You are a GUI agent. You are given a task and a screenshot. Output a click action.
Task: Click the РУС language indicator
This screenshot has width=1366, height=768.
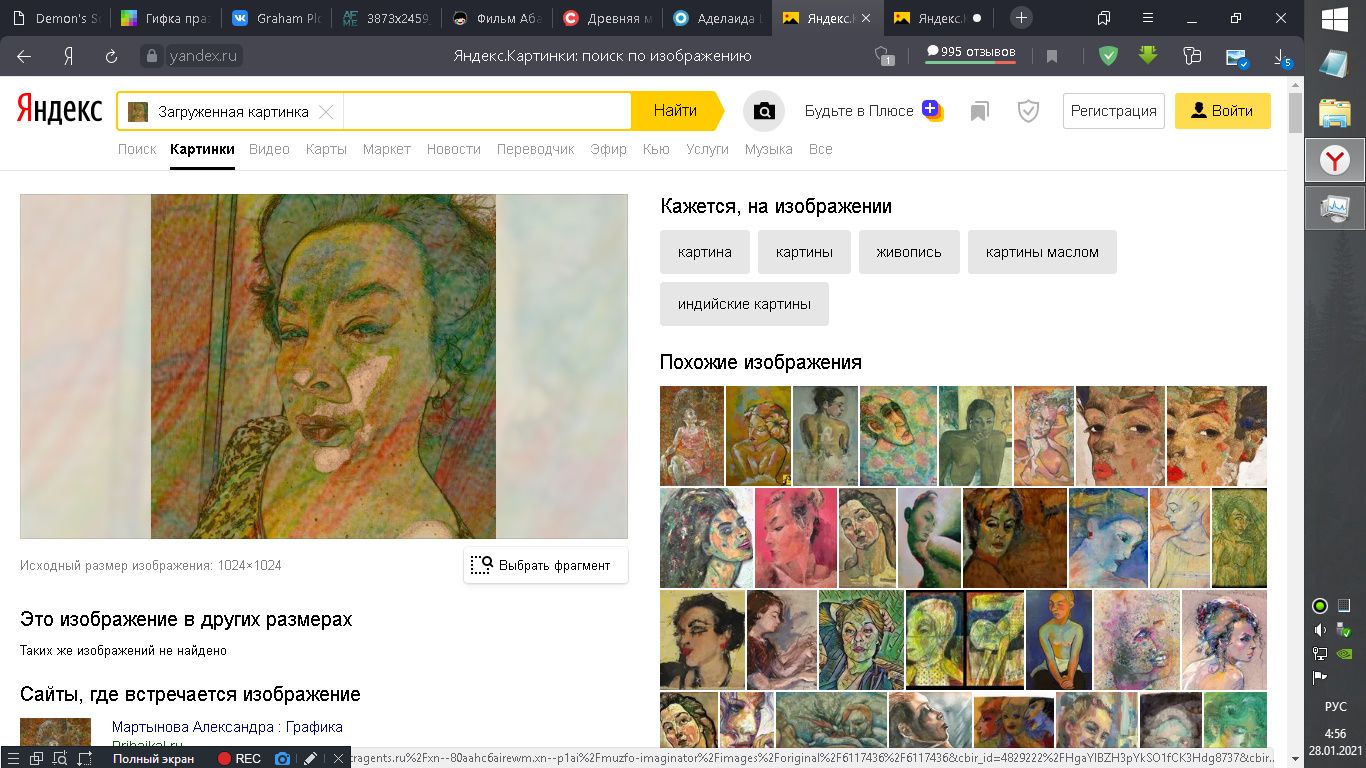pos(1335,706)
